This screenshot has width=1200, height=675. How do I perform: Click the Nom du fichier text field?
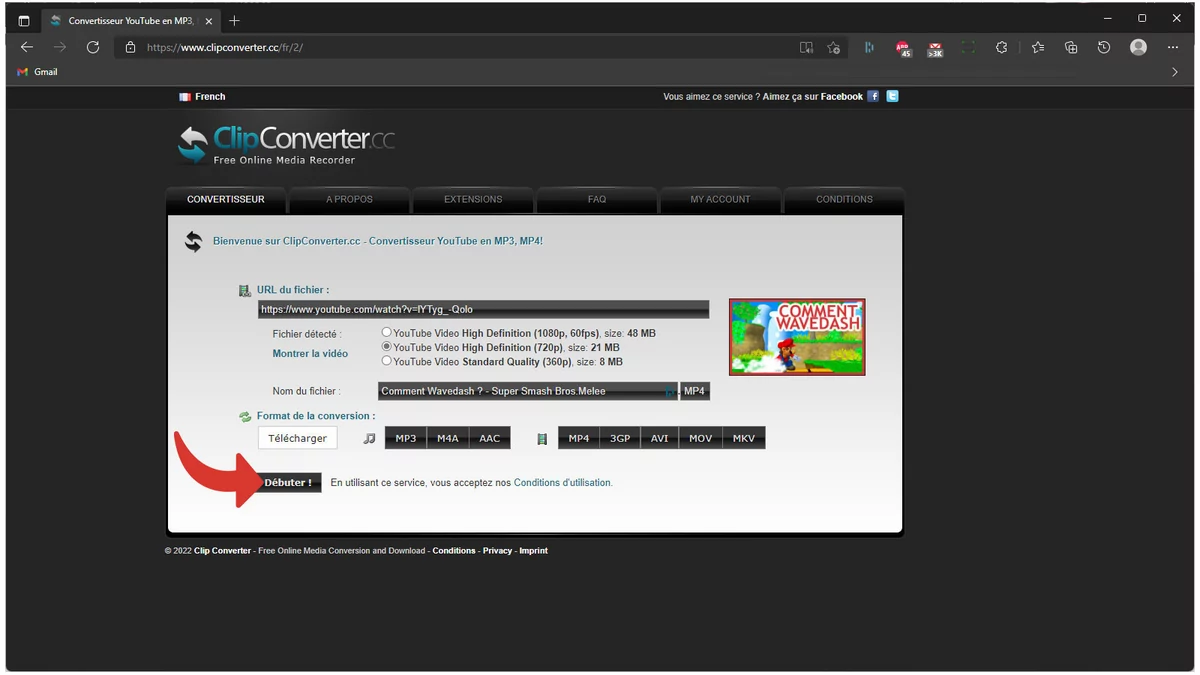(528, 391)
